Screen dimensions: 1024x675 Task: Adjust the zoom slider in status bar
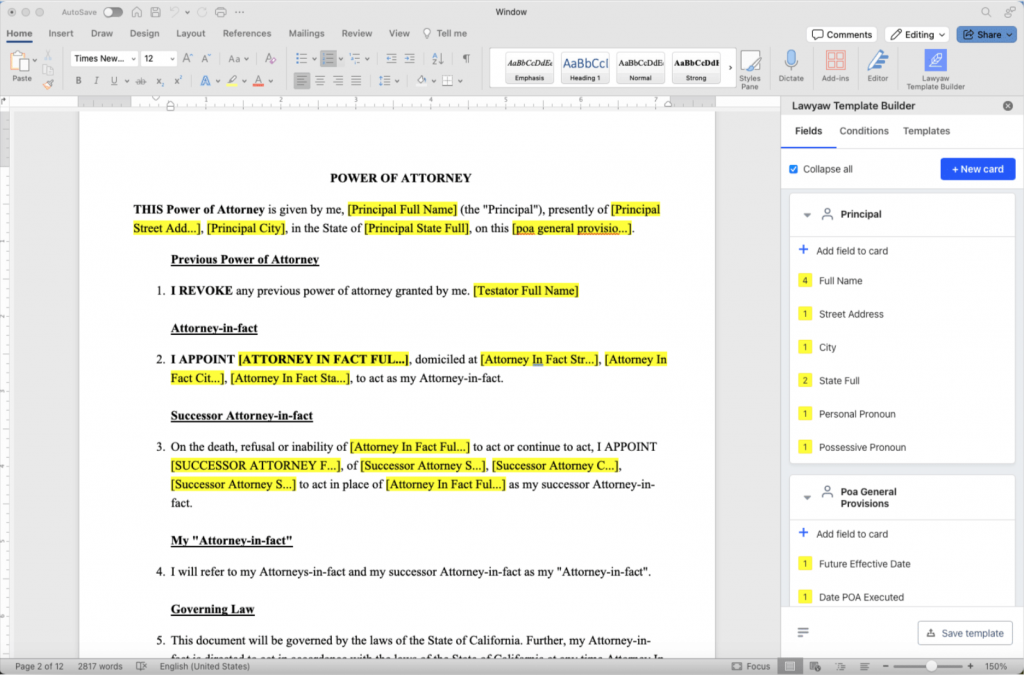pyautogui.click(x=931, y=667)
